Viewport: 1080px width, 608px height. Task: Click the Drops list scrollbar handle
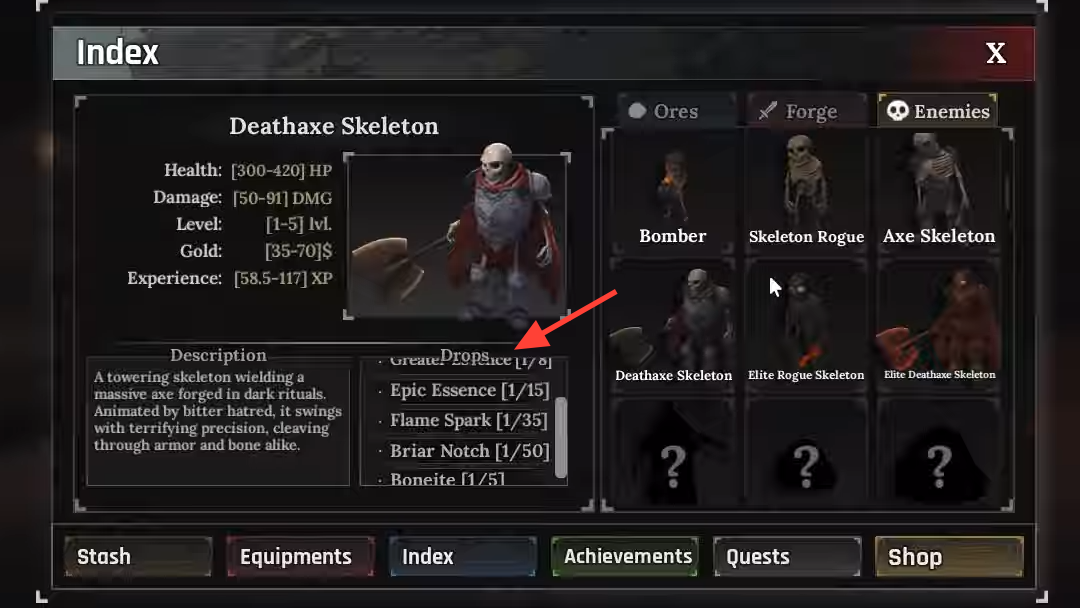(561, 437)
